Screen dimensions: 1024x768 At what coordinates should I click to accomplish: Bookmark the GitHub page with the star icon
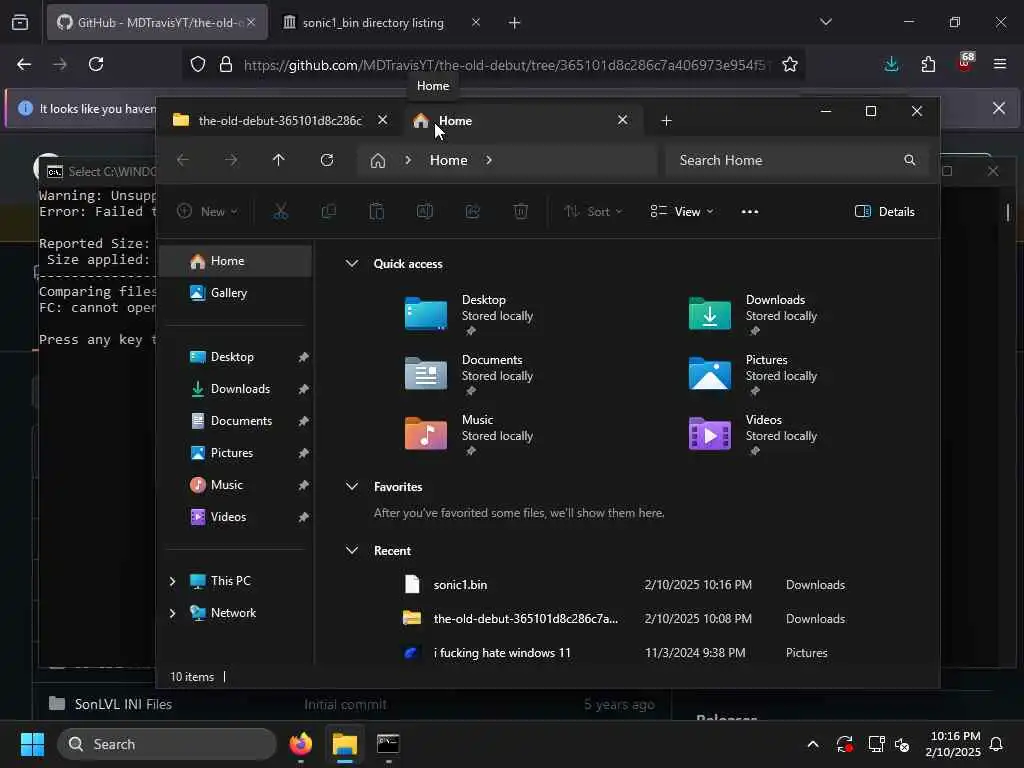coord(790,64)
